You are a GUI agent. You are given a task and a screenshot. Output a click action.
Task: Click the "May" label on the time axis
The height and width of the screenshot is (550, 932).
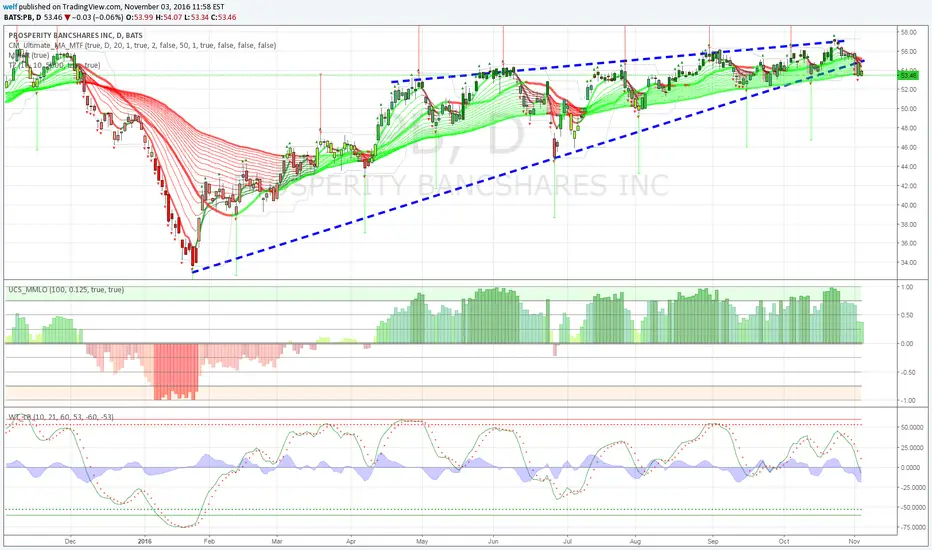[422, 542]
